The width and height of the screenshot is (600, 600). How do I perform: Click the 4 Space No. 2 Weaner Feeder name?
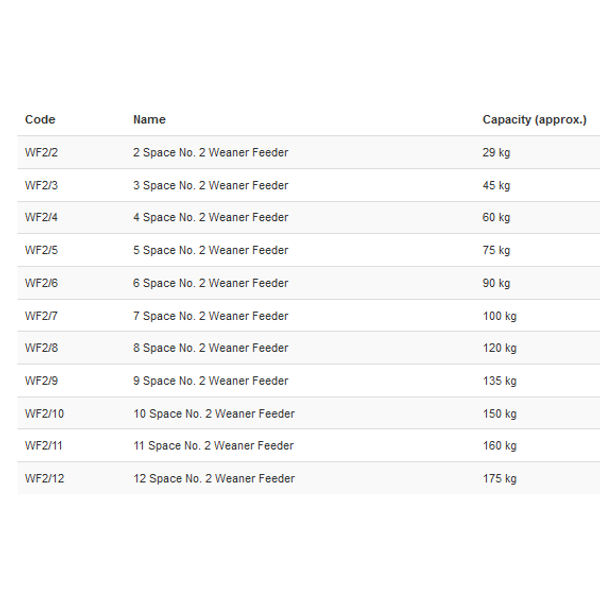click(x=210, y=217)
